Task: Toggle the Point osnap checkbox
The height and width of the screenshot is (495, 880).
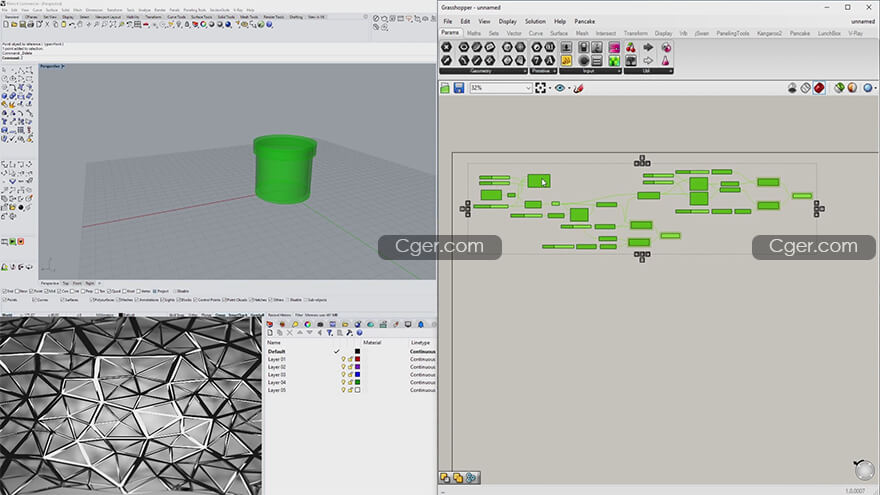Action: coord(31,291)
